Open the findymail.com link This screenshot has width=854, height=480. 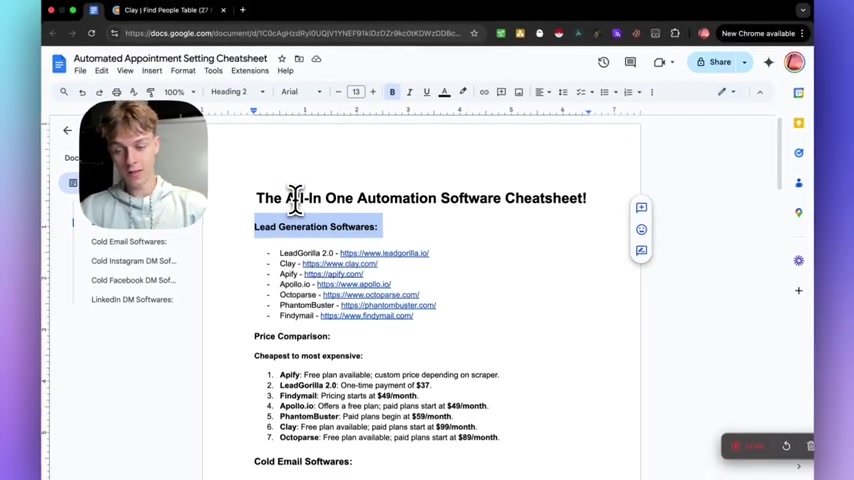pyautogui.click(x=367, y=315)
